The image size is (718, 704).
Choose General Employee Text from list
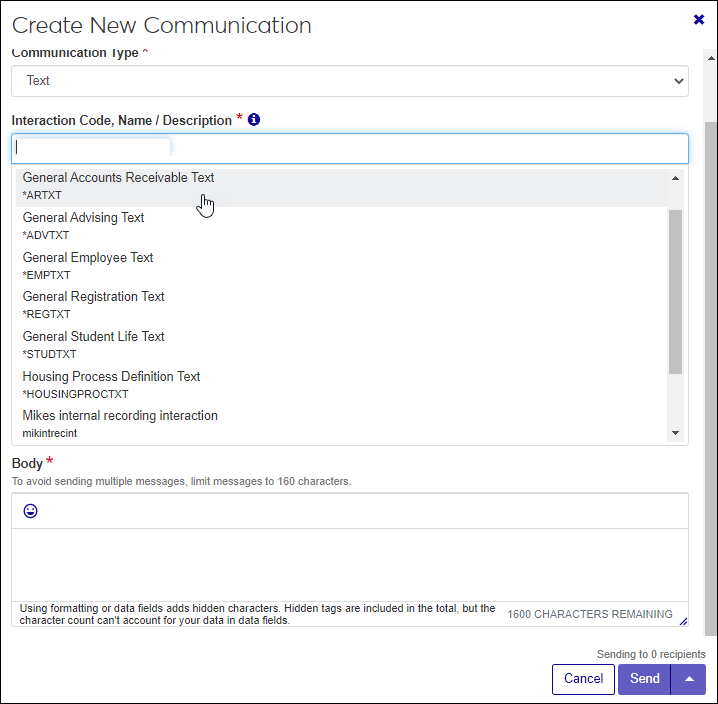tap(88, 265)
